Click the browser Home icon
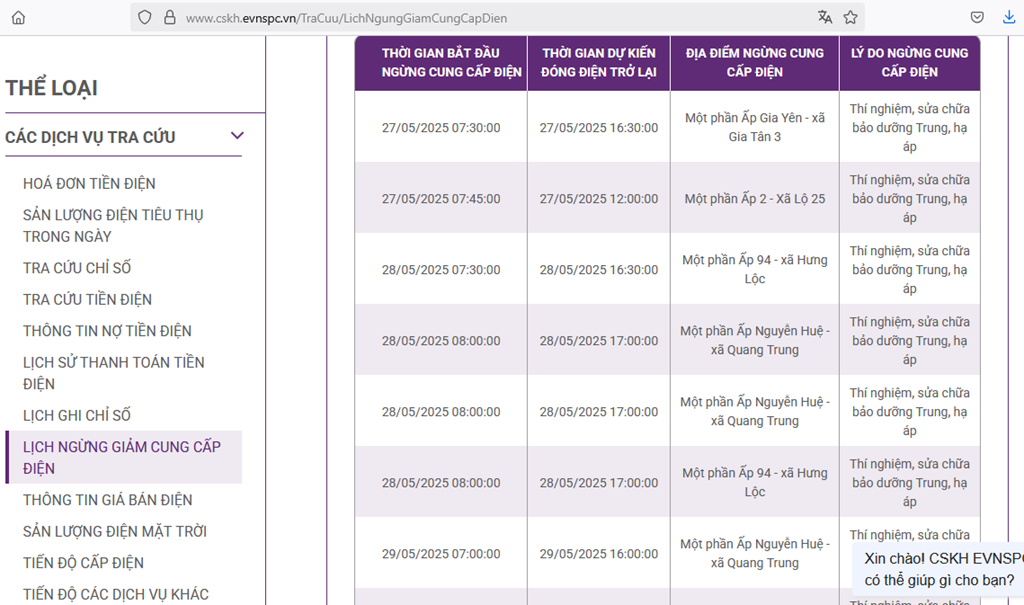Image resolution: width=1024 pixels, height=605 pixels. click(x=18, y=17)
